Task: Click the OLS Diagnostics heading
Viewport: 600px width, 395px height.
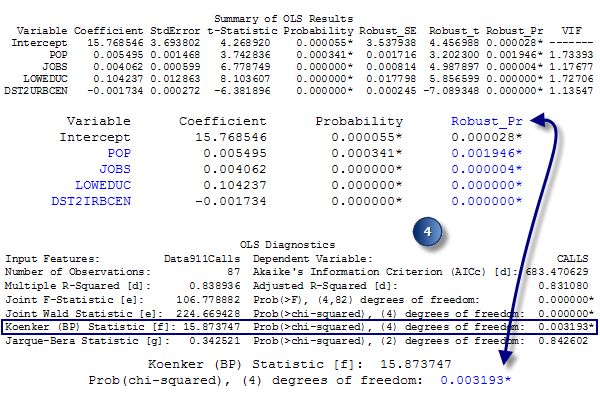Action: point(287,245)
